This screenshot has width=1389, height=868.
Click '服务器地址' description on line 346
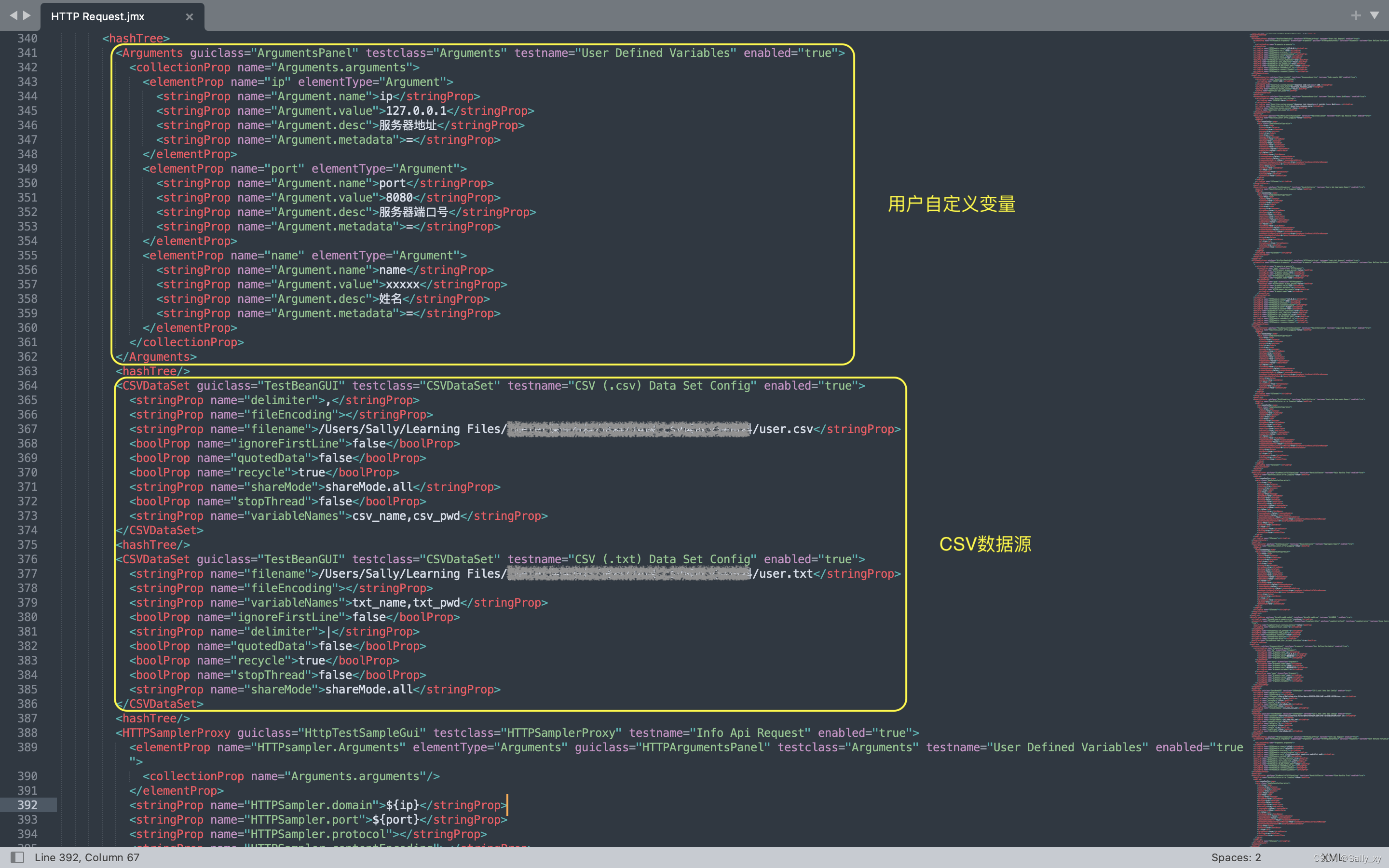408,125
